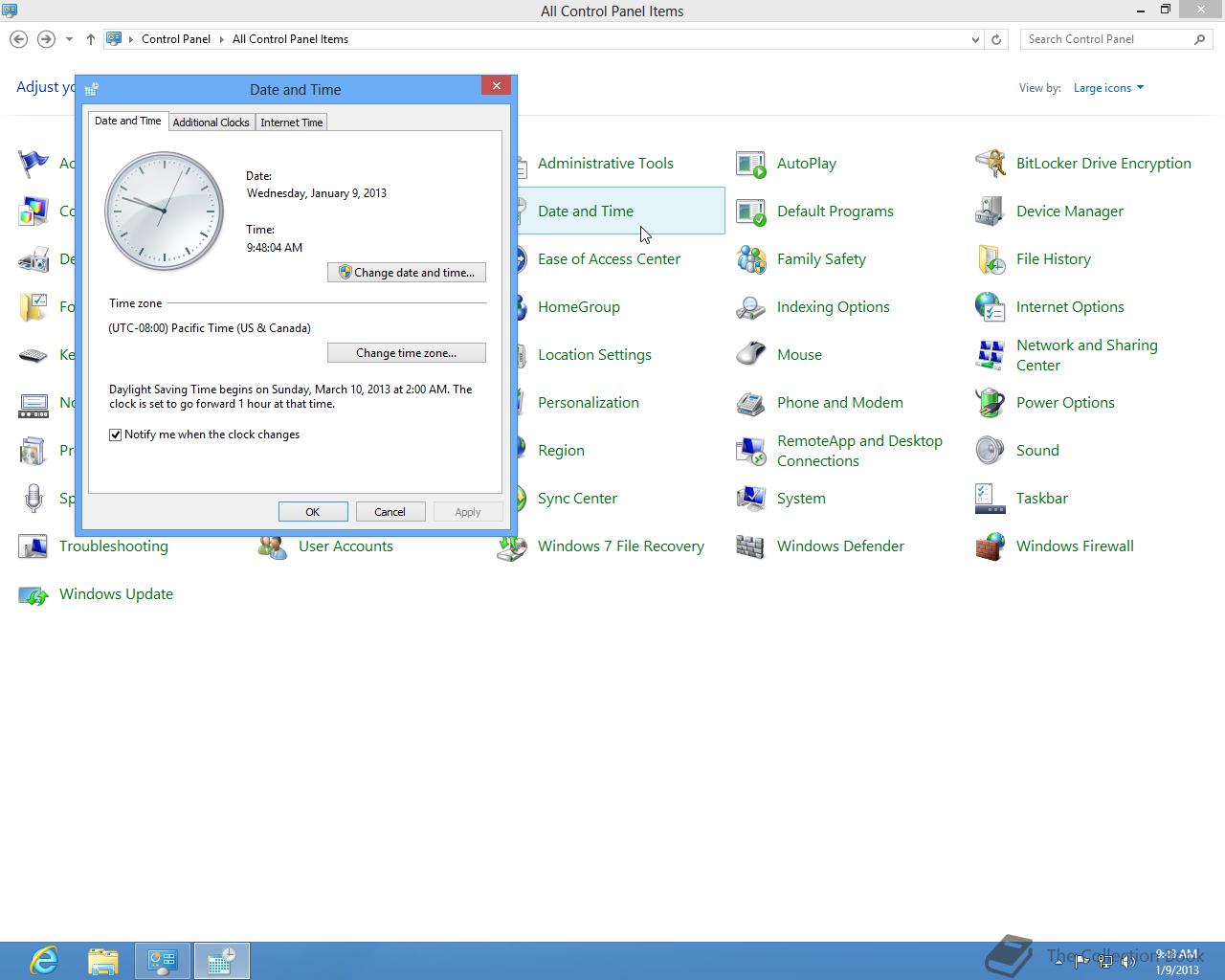
Task: Click the system tray clock
Action: (x=1176, y=962)
